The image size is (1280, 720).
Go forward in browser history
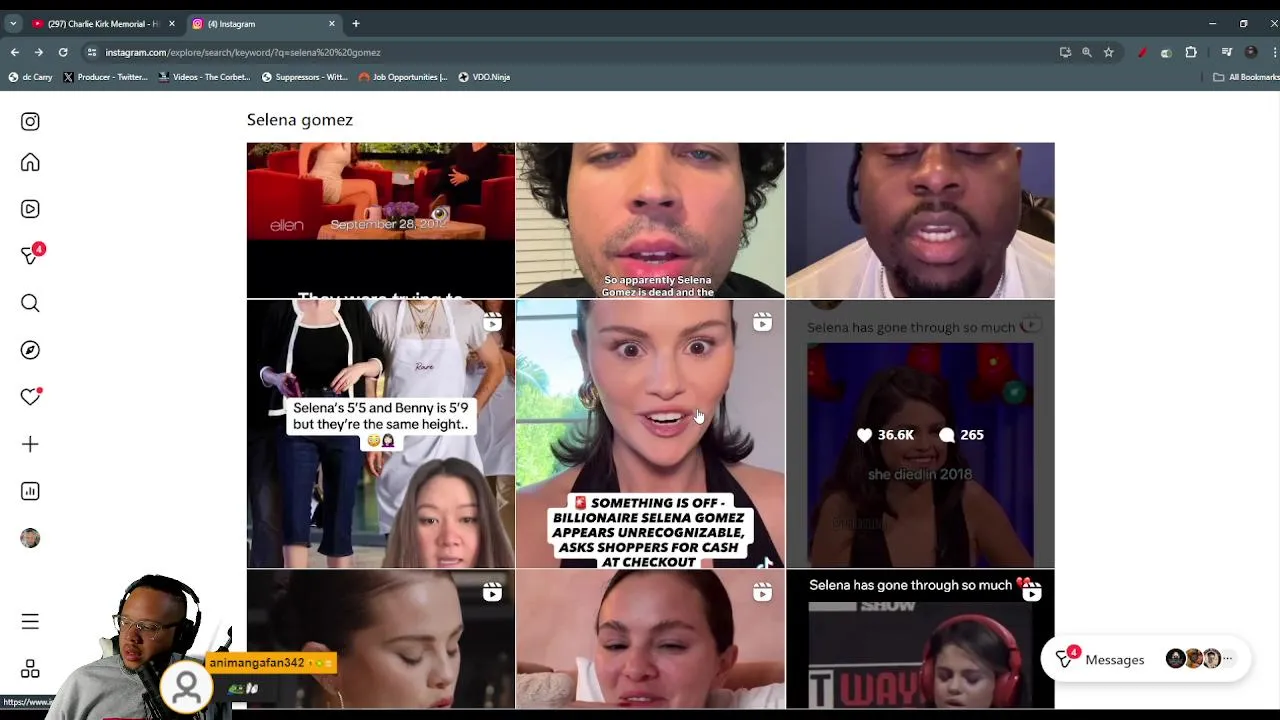38,52
